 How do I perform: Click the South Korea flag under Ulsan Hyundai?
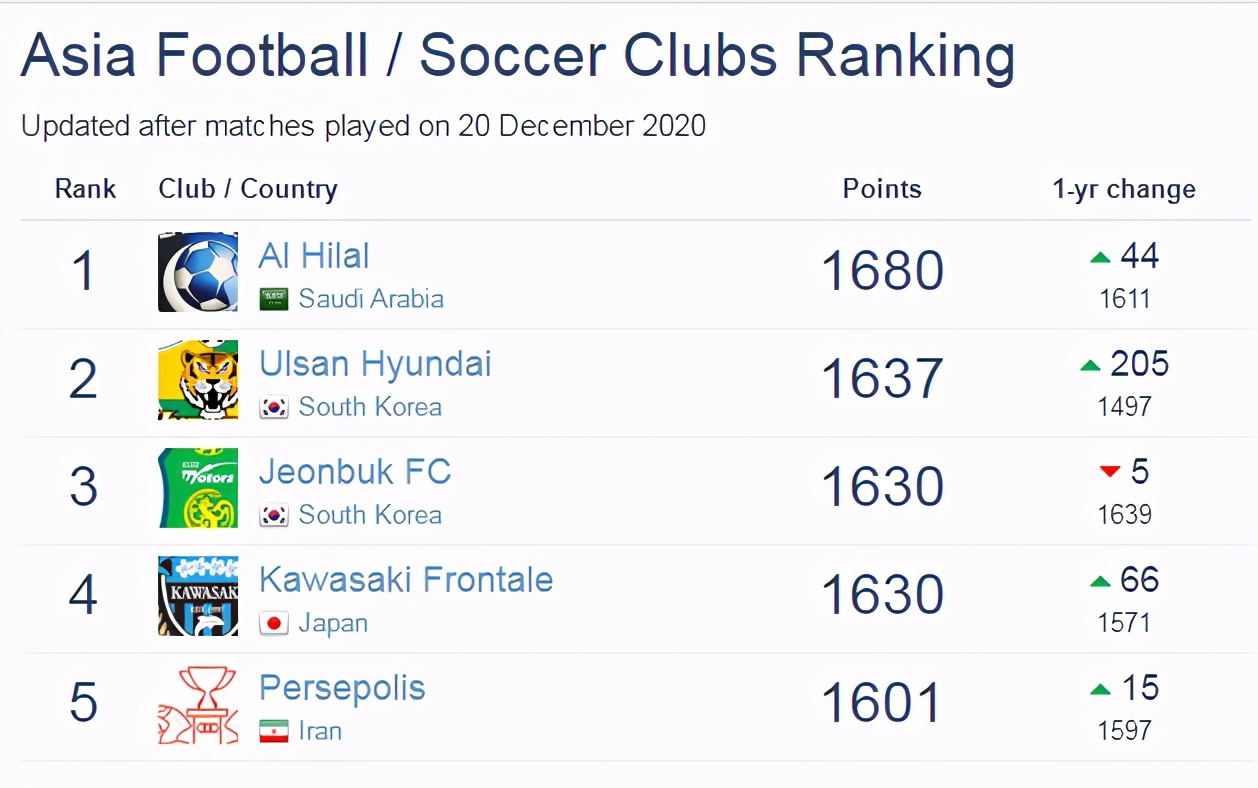(274, 407)
